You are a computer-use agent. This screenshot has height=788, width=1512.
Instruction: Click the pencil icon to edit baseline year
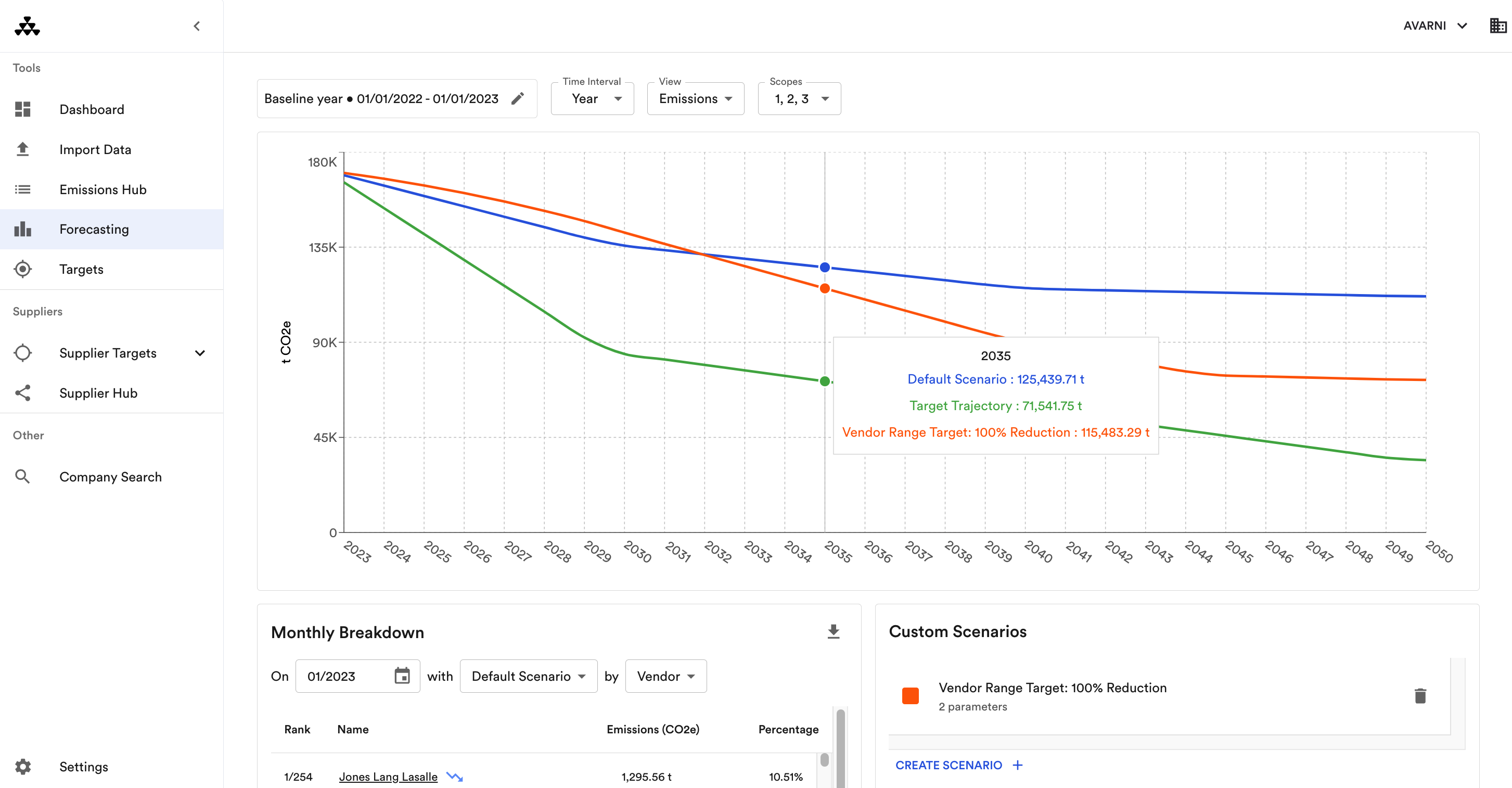click(x=517, y=99)
